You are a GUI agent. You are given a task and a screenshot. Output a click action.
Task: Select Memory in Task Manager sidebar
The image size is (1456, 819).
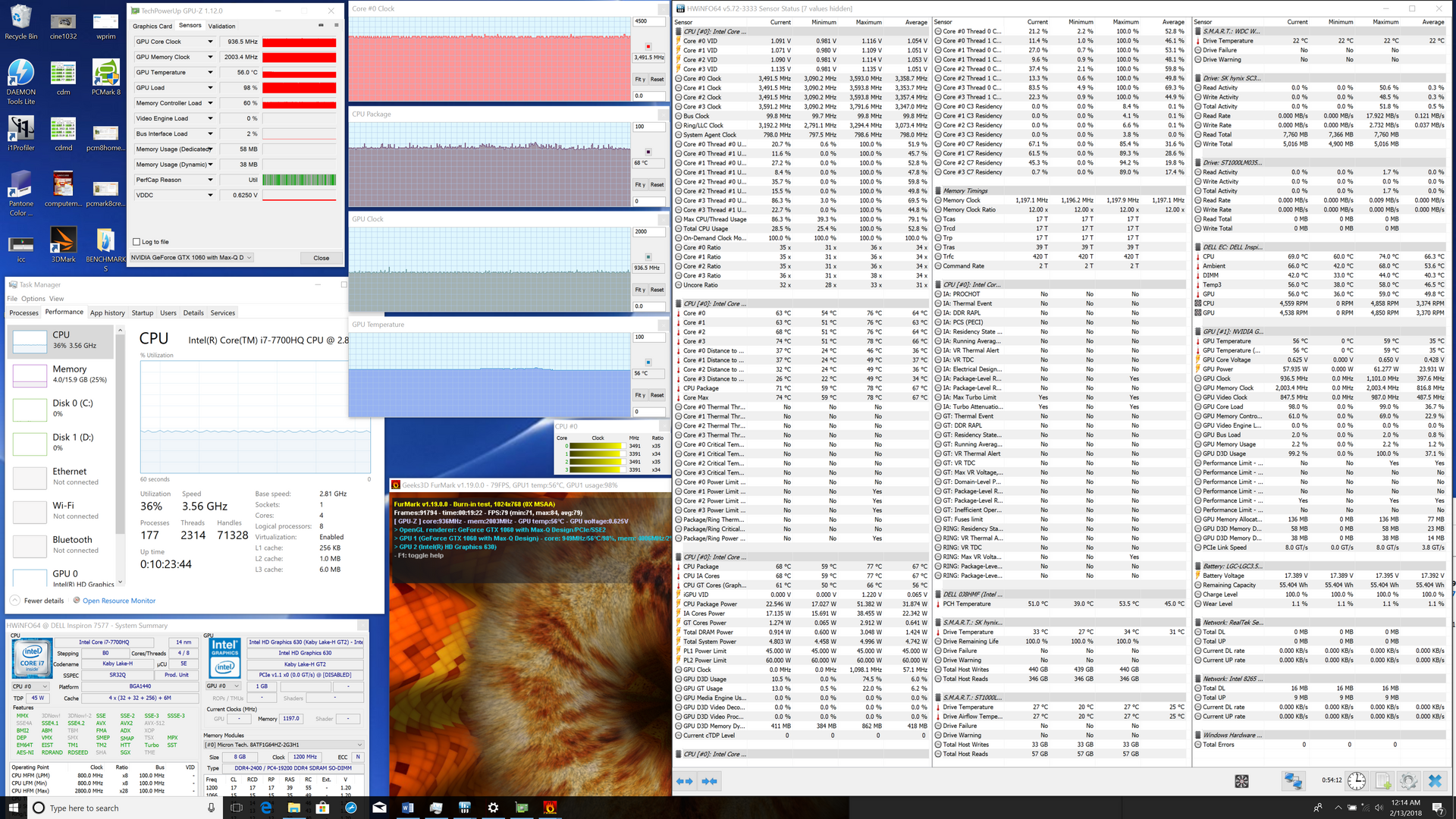(62, 374)
